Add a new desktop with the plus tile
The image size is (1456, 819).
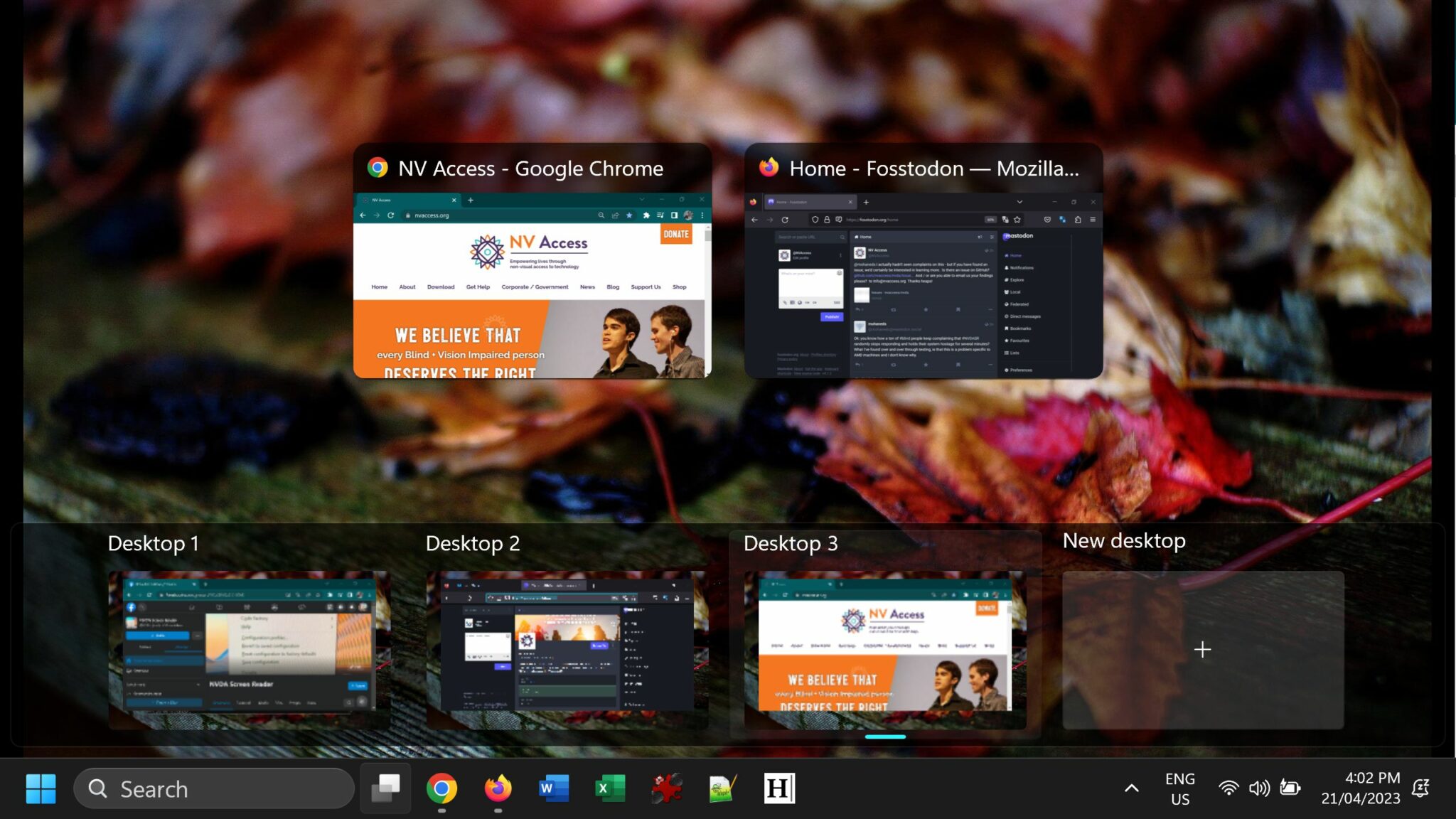(x=1202, y=649)
